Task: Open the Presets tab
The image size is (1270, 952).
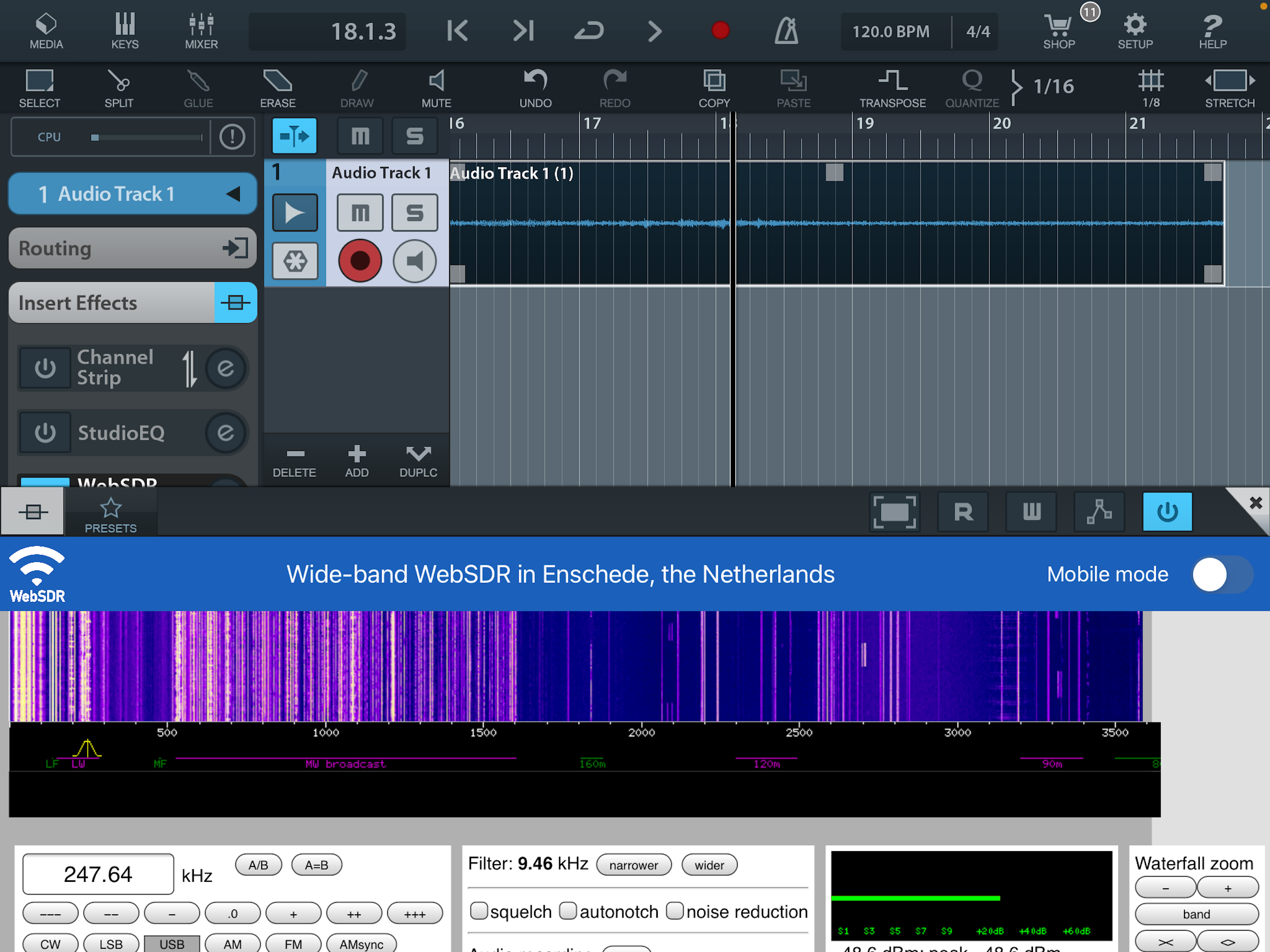Action: (110, 514)
